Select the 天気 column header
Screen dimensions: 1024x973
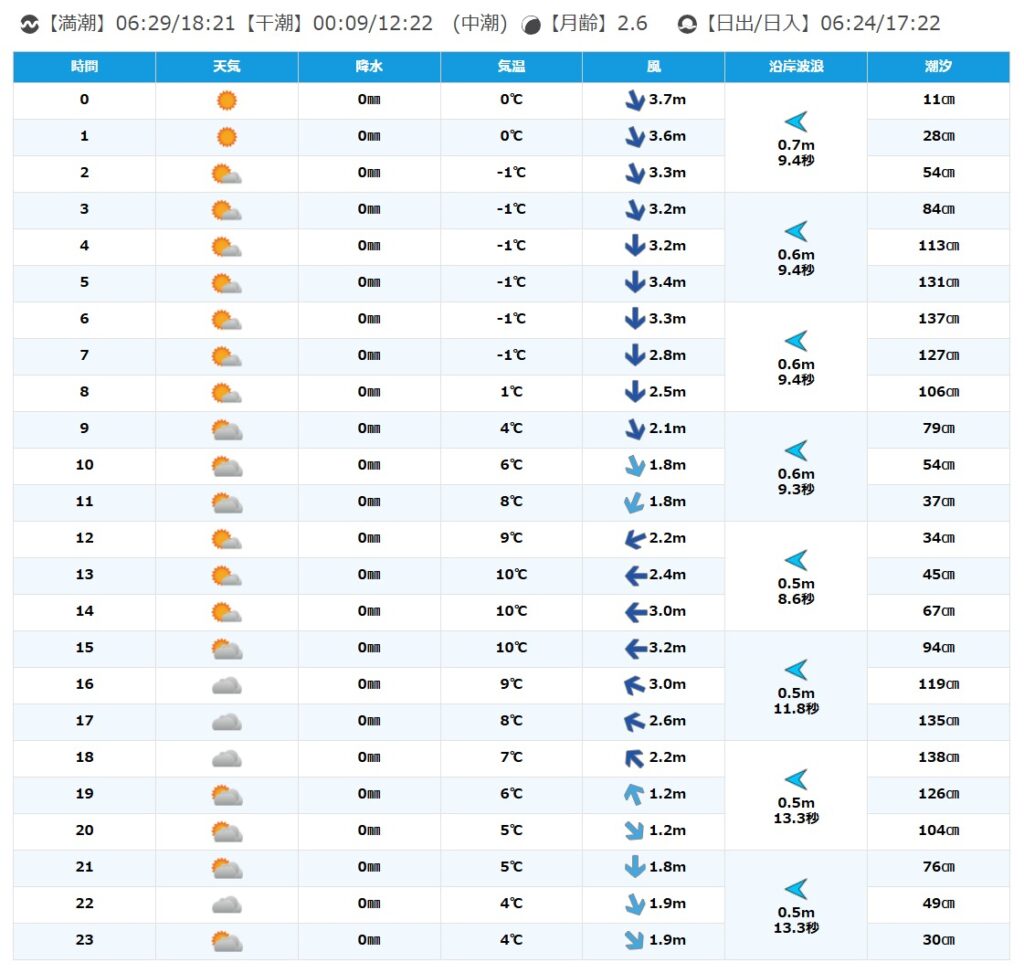coord(227,67)
